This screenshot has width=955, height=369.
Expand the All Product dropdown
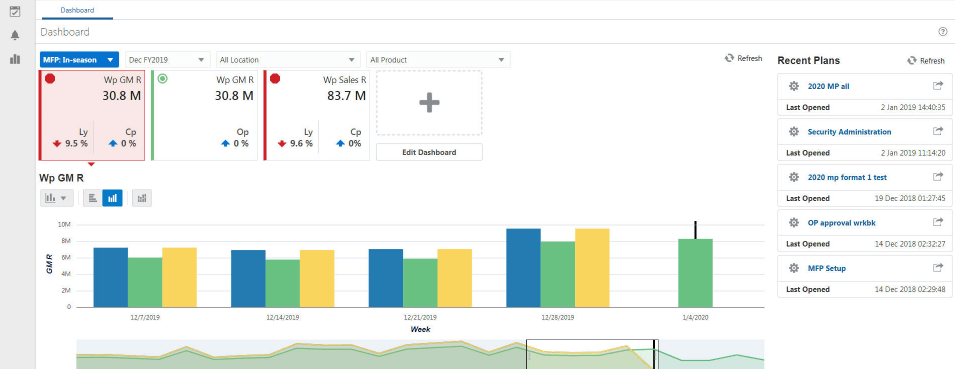(438, 60)
